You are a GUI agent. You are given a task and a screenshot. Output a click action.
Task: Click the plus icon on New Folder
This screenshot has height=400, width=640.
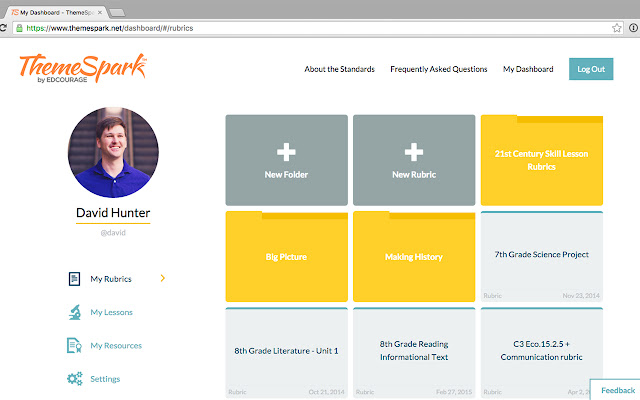tap(286, 152)
